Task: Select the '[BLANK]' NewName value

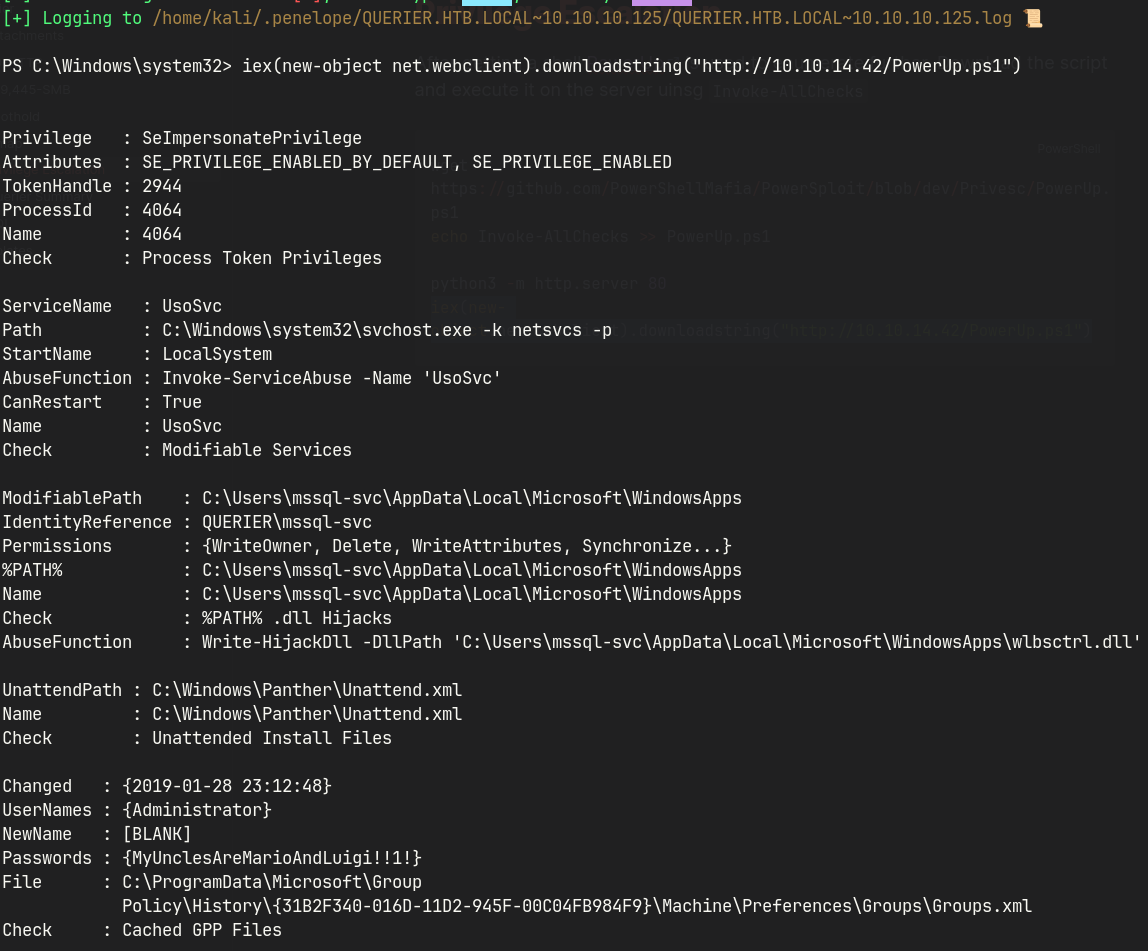Action: [157, 835]
